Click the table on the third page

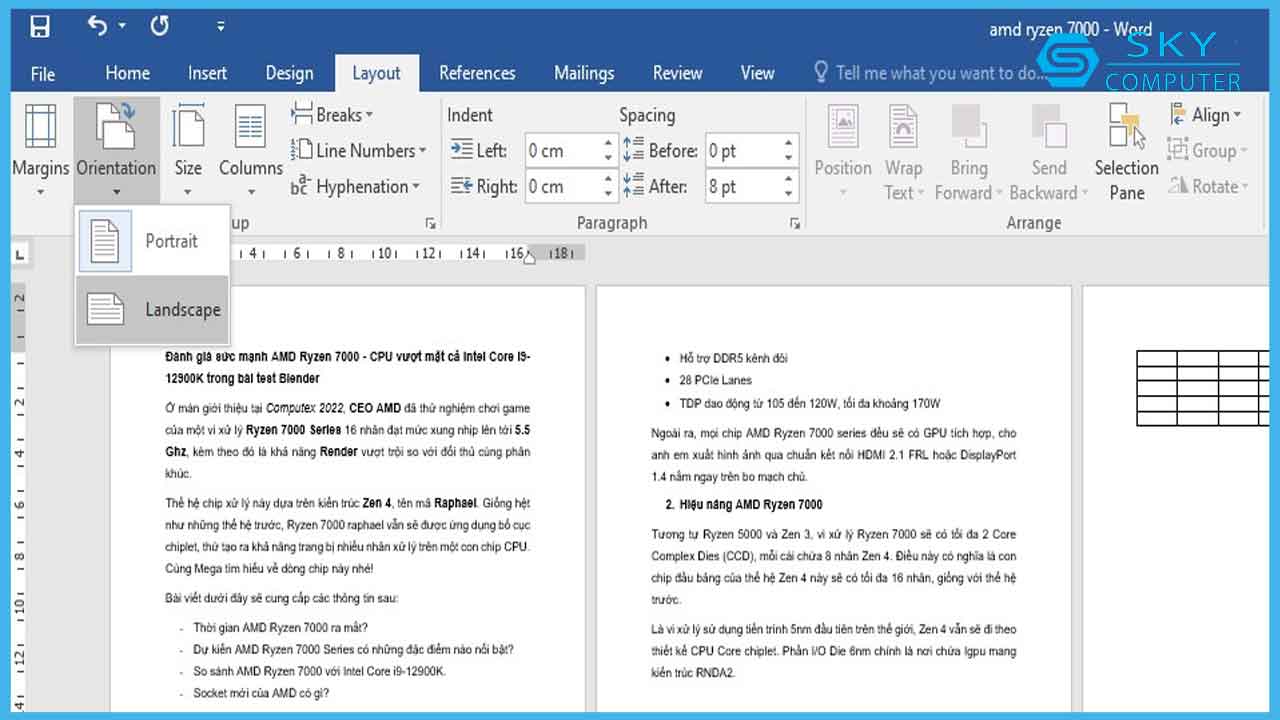1203,387
